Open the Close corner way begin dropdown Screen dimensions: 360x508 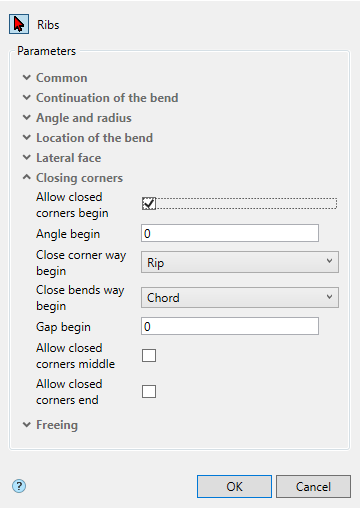(240, 262)
